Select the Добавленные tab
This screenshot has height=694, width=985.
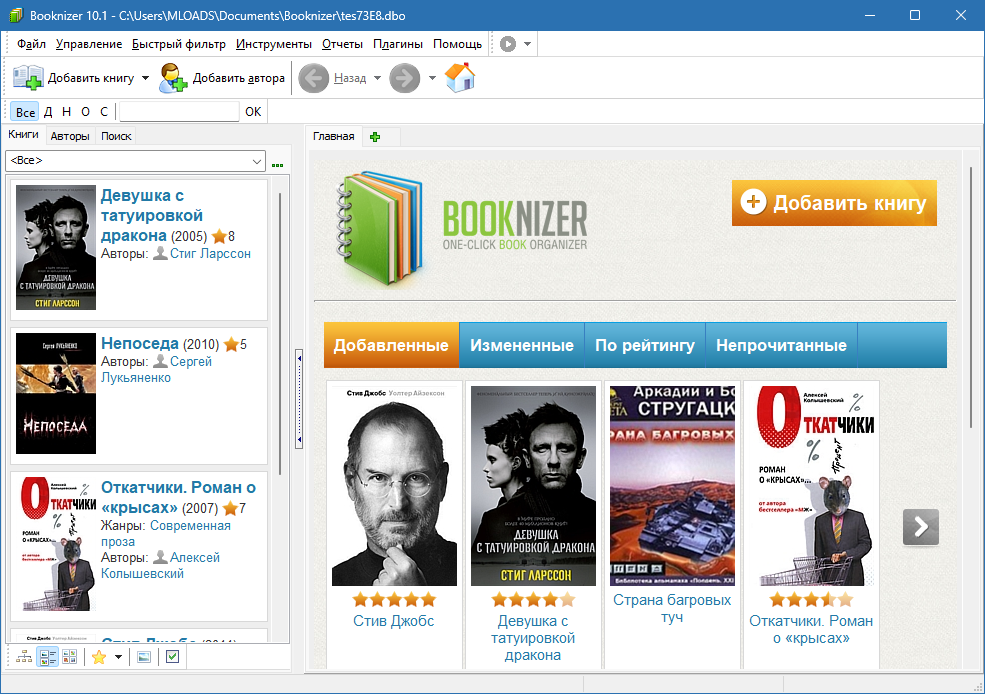point(391,345)
